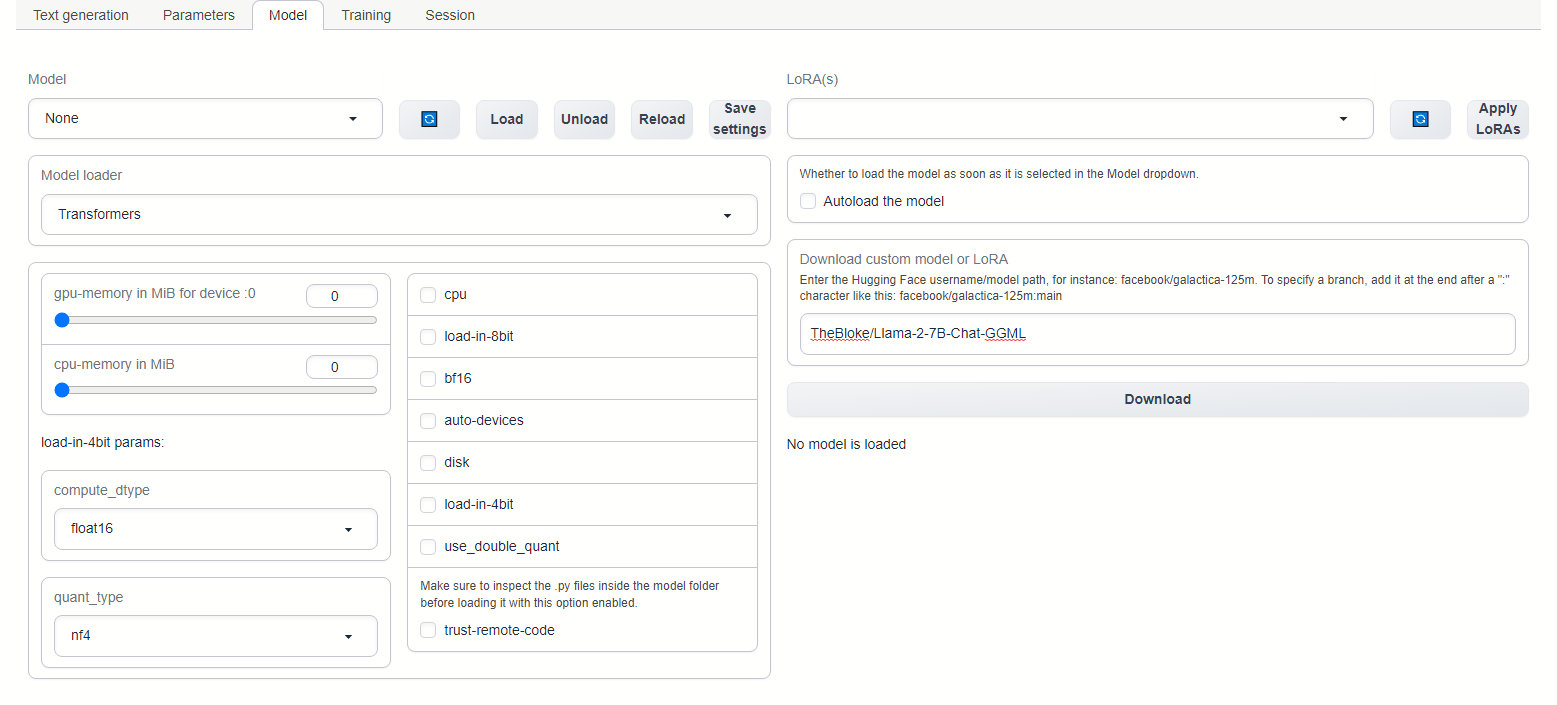Check Autoload the model
This screenshot has width=1557, height=705.
tap(807, 200)
